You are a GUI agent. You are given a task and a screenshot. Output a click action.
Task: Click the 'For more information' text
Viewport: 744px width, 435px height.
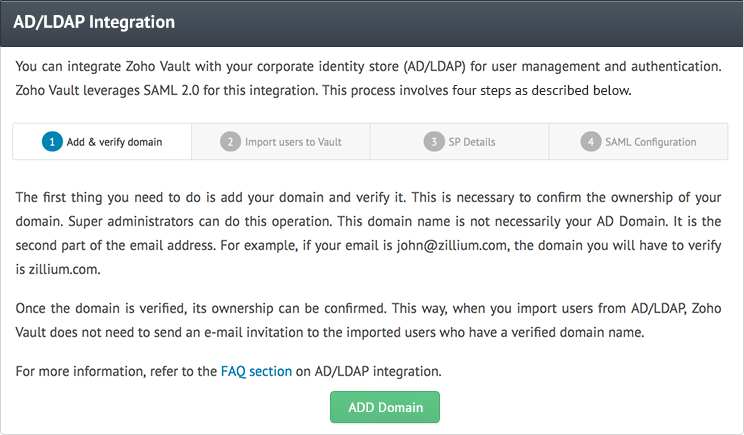point(117,371)
